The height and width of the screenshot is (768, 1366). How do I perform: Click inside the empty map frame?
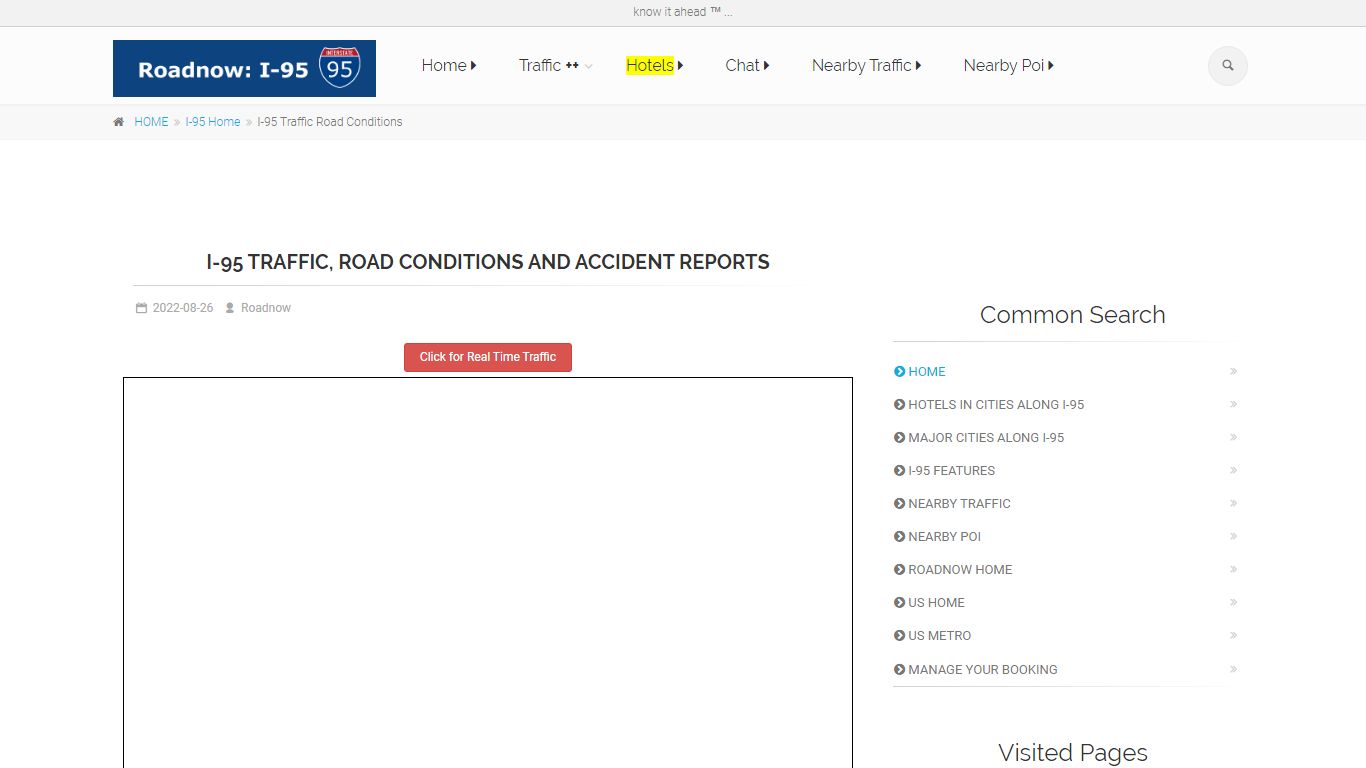click(488, 572)
